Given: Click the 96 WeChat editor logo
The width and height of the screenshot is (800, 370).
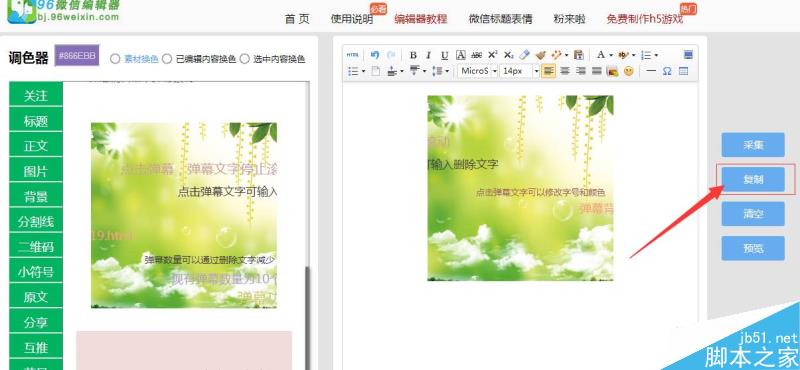Looking at the screenshot, I should pyautogui.click(x=64, y=11).
